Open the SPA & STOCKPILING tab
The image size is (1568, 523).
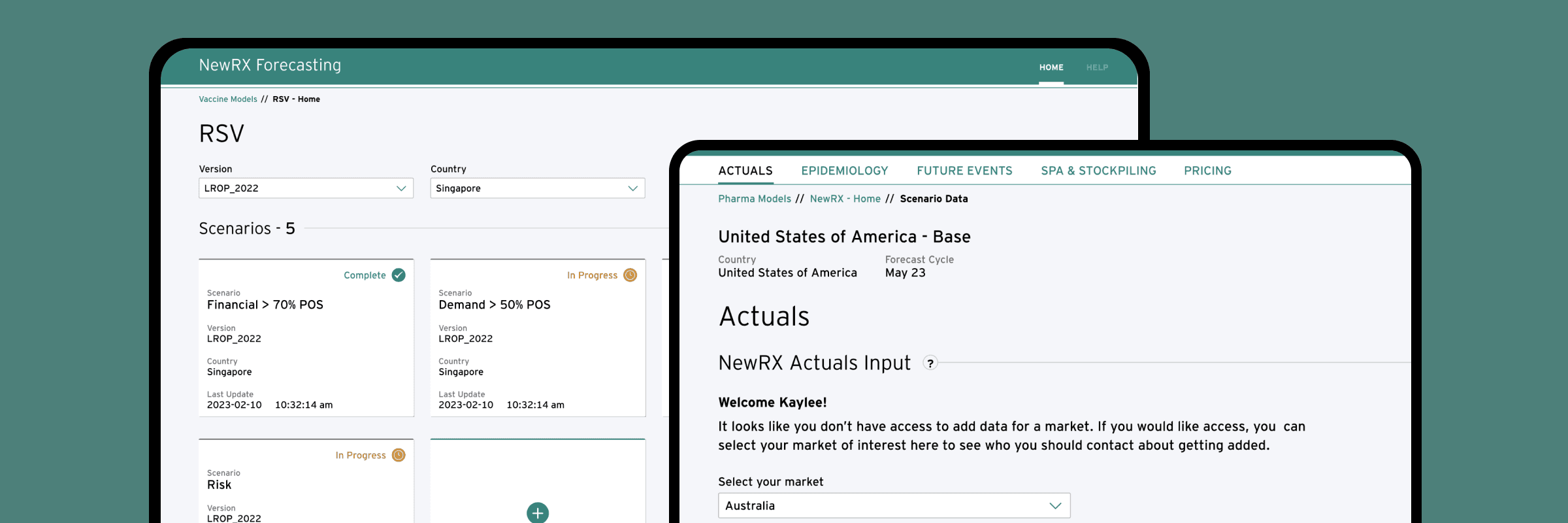(x=1098, y=171)
